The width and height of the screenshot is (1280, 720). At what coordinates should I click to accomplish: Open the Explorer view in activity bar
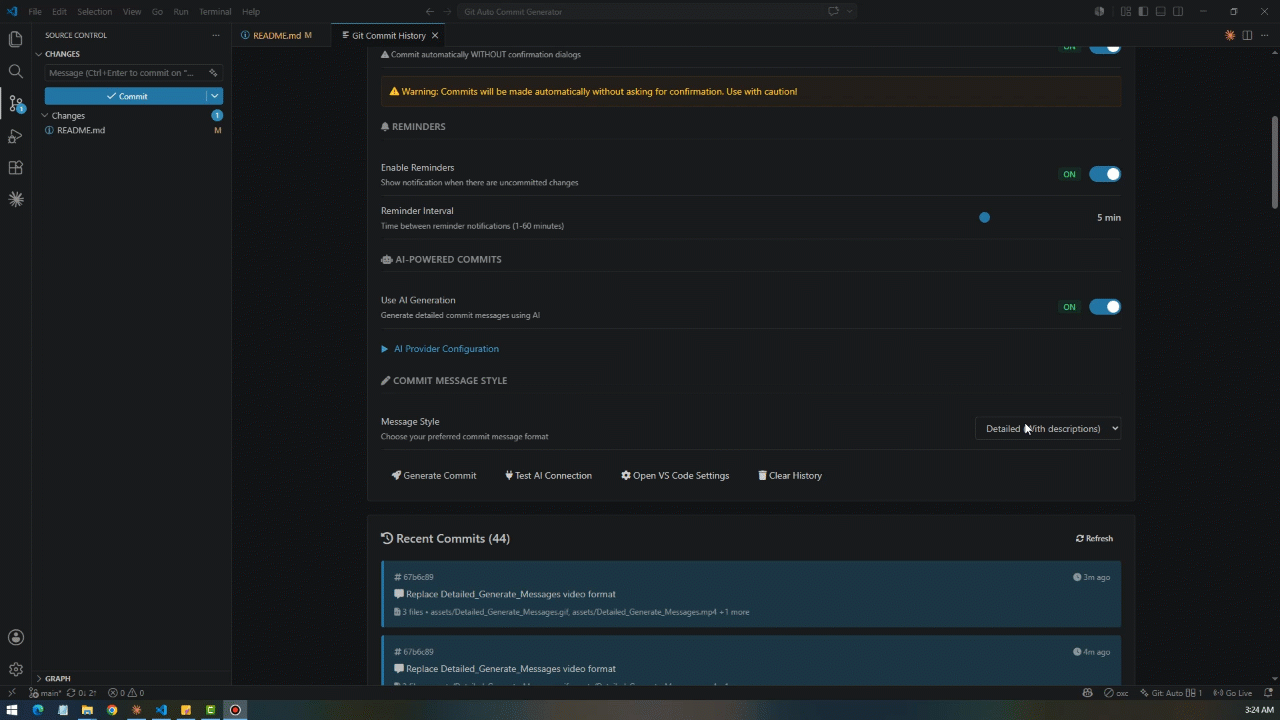tap(15, 40)
